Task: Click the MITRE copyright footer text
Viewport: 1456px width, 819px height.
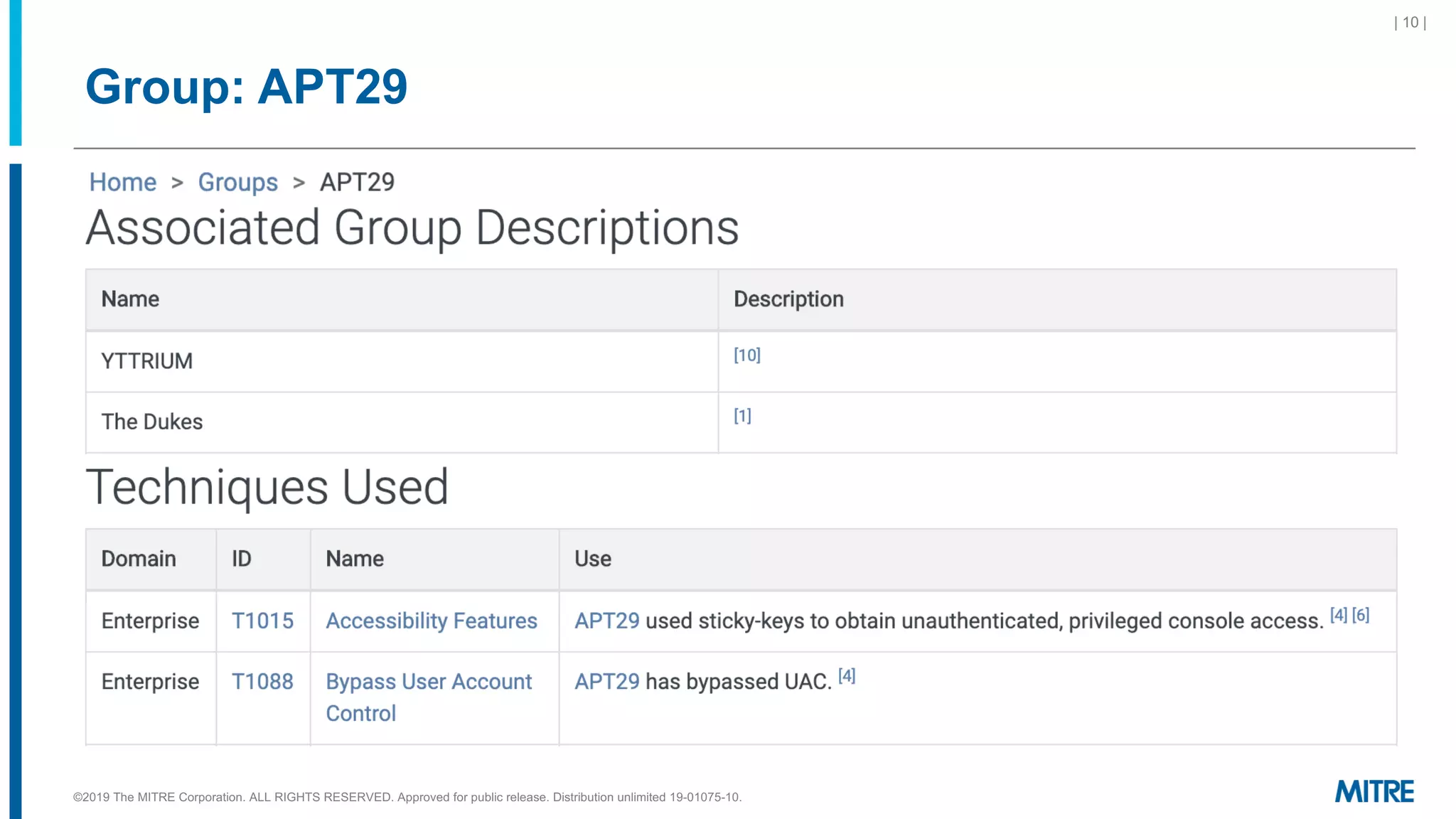Action: coord(407,797)
